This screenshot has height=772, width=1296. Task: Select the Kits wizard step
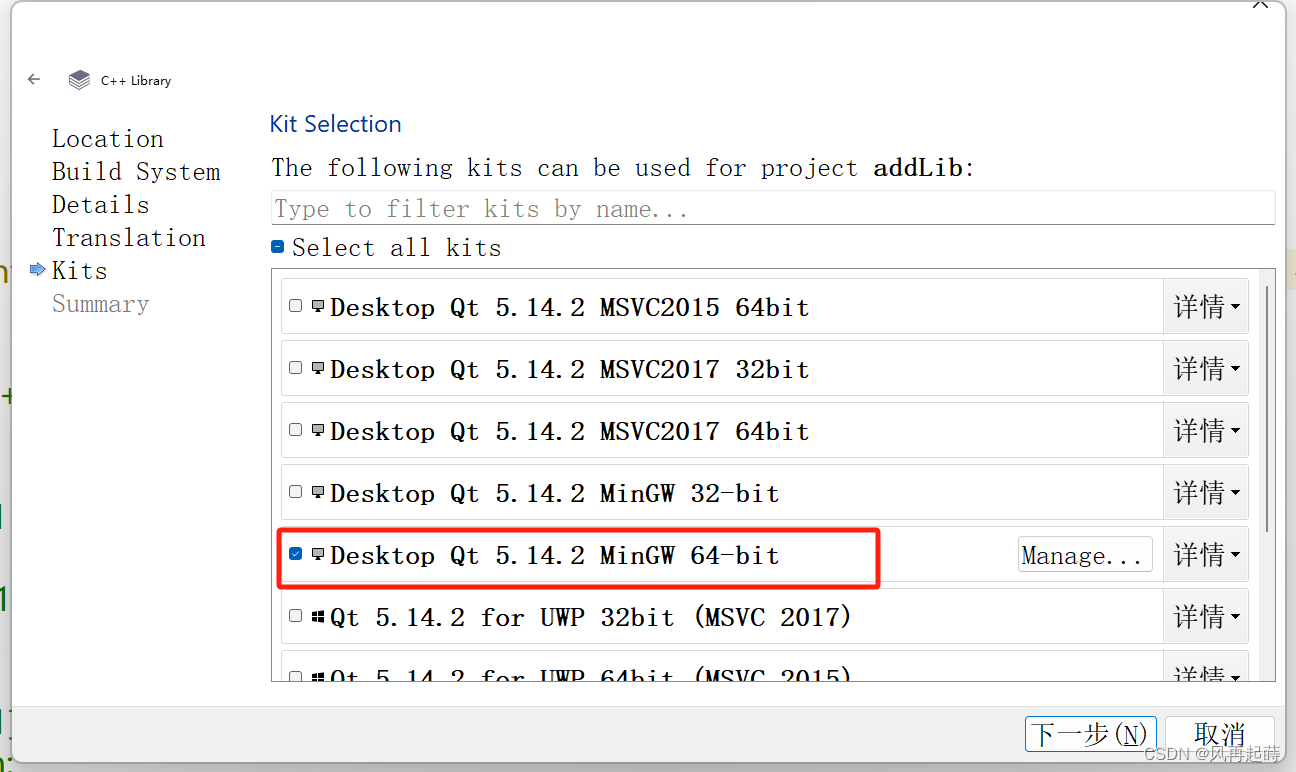tap(80, 271)
